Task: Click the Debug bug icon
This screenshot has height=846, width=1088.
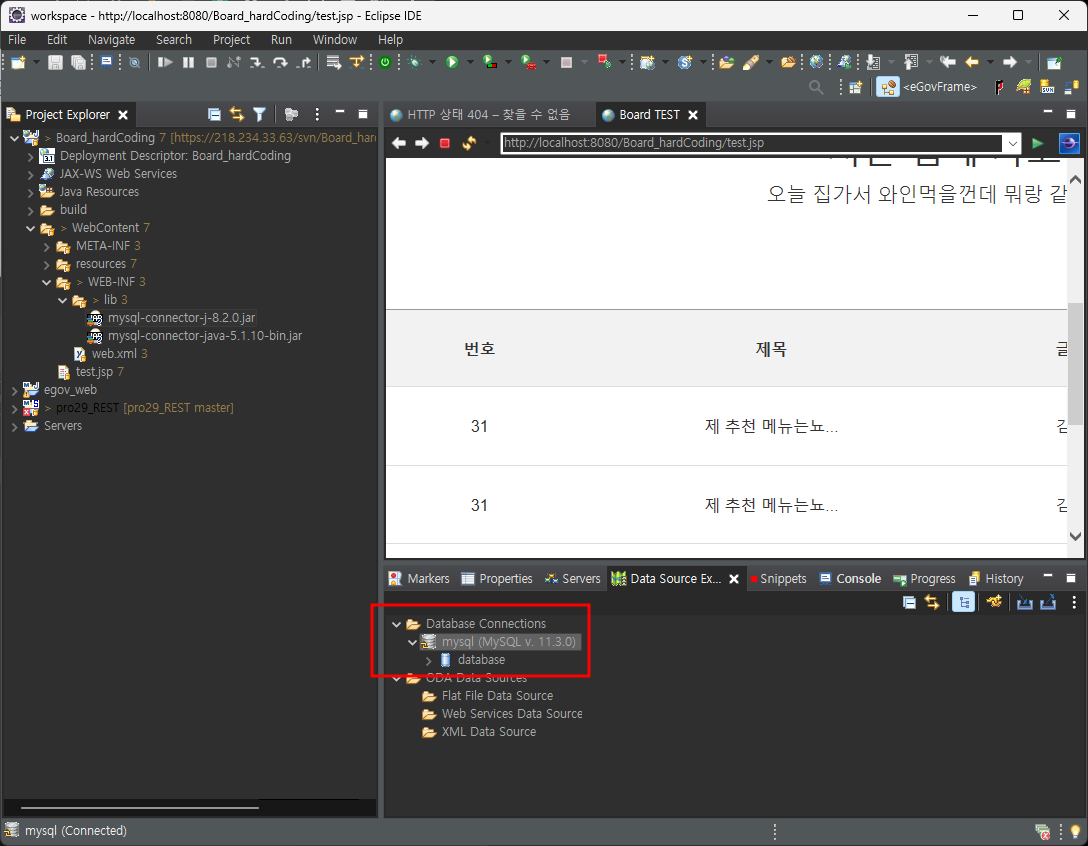Action: [414, 62]
